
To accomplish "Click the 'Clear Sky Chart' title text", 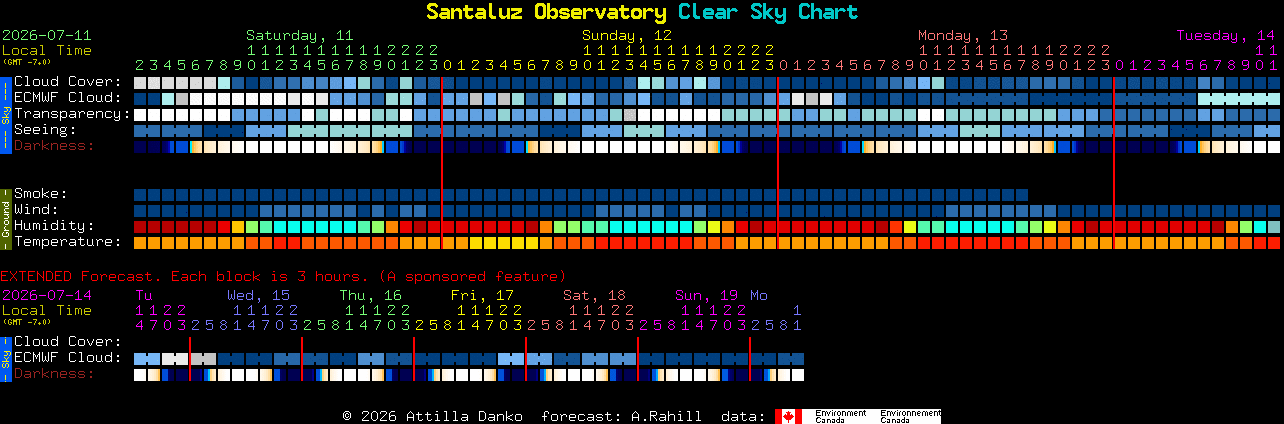I will (x=767, y=12).
